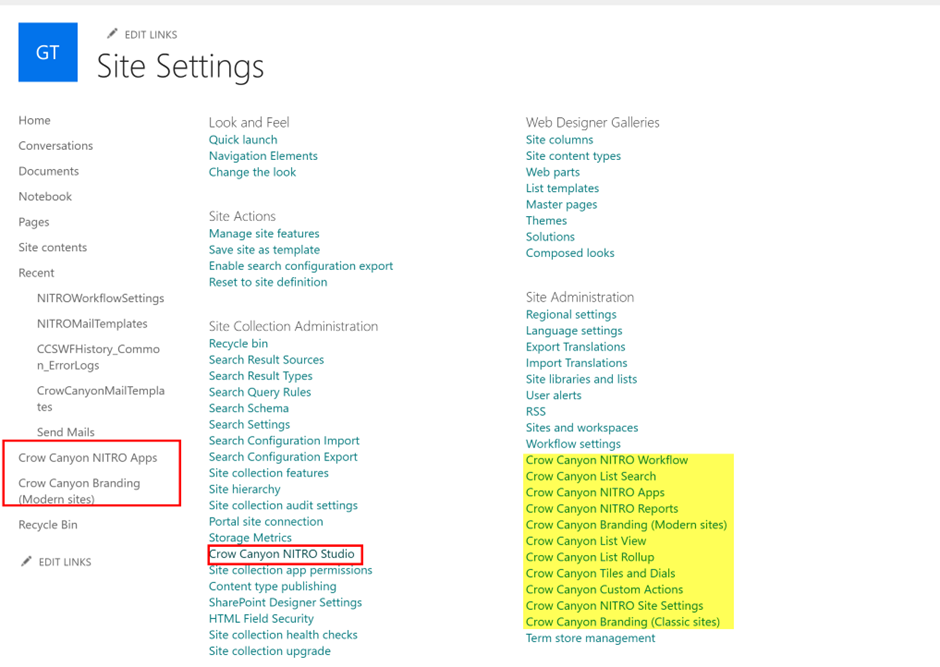Go to Manage site features
Image resolution: width=940 pixels, height=667 pixels.
tap(264, 233)
